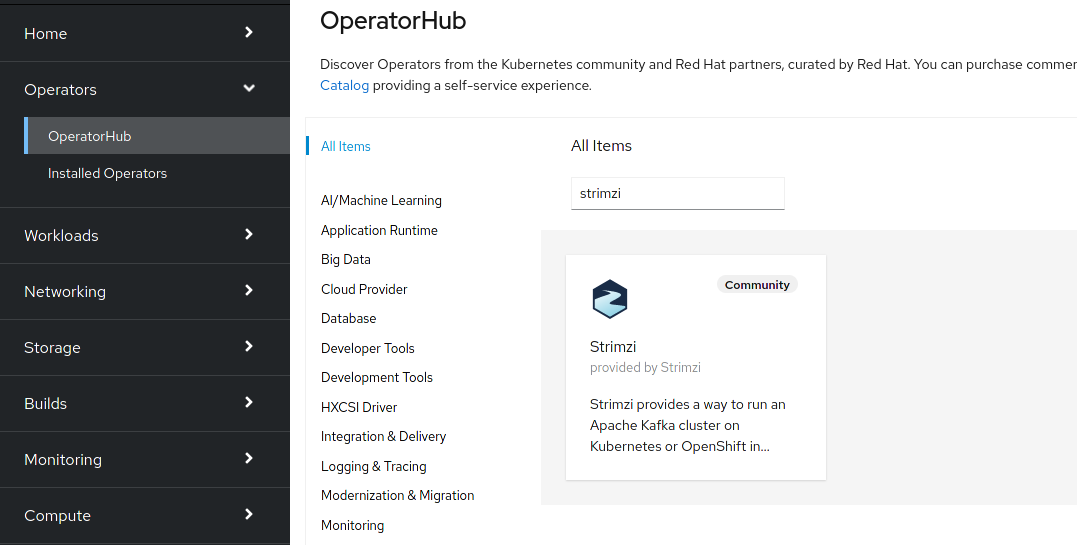Expand the Home navigation section

click(x=145, y=33)
